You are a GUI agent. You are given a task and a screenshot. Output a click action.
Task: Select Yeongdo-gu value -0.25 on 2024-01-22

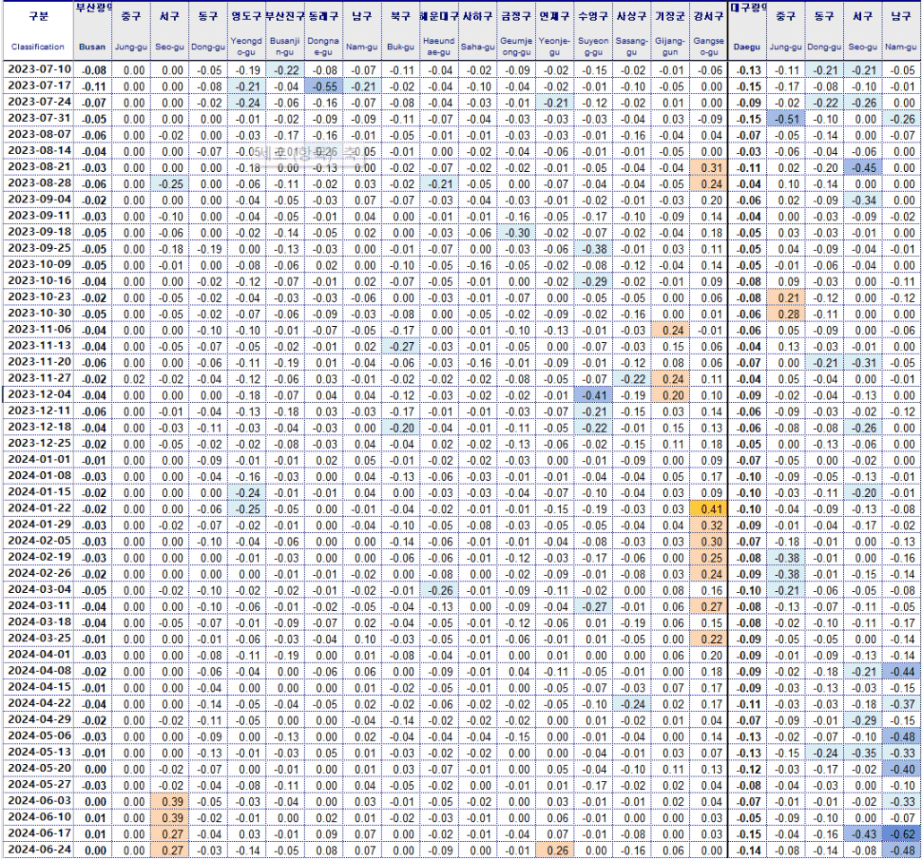(246, 509)
